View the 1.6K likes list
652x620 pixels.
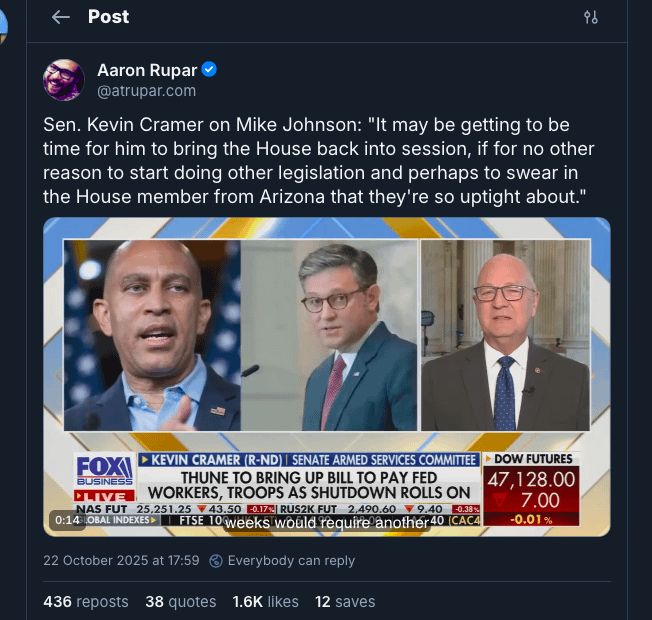click(x=265, y=601)
